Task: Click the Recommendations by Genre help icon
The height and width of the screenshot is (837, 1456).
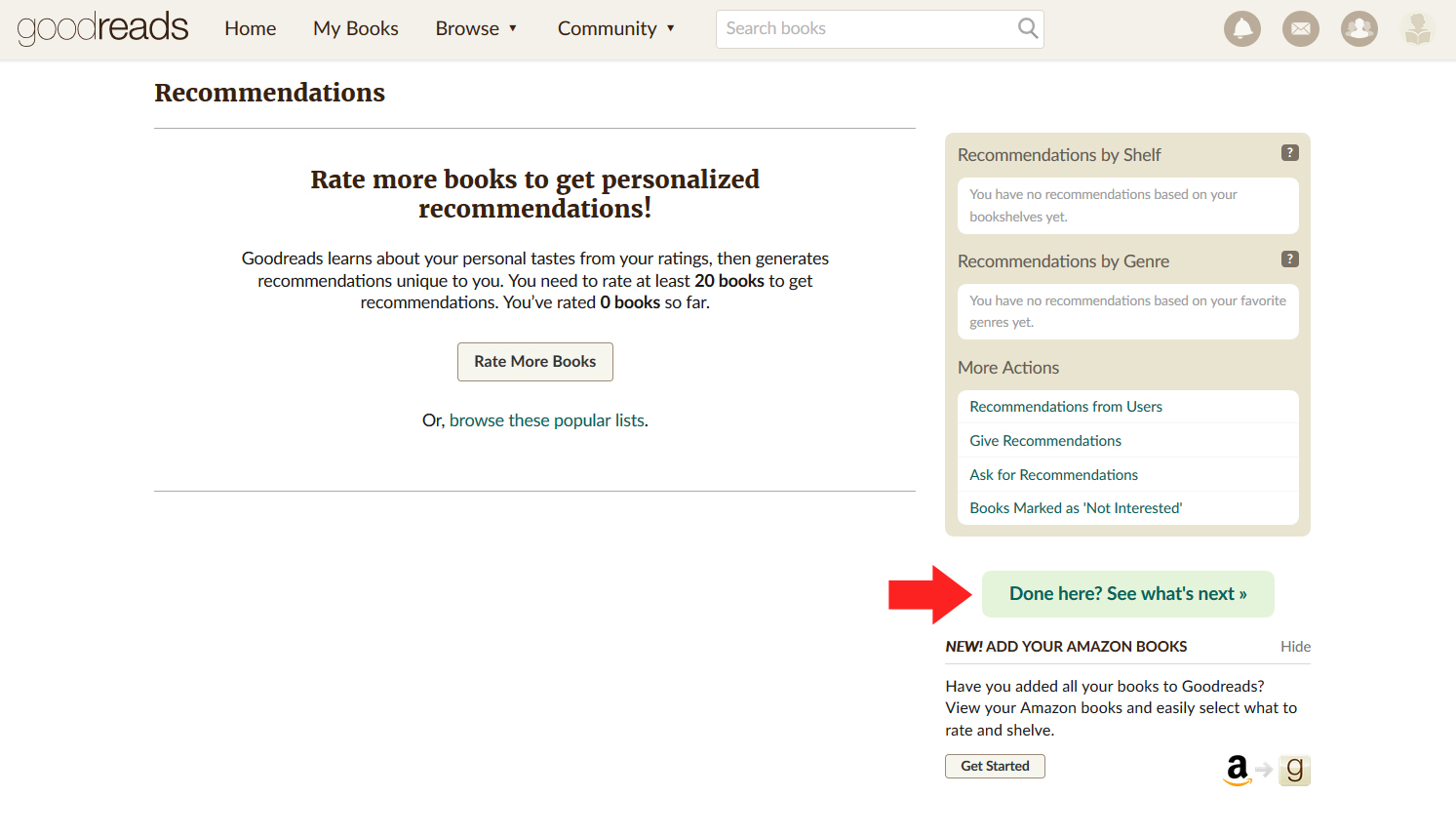Action: tap(1289, 259)
